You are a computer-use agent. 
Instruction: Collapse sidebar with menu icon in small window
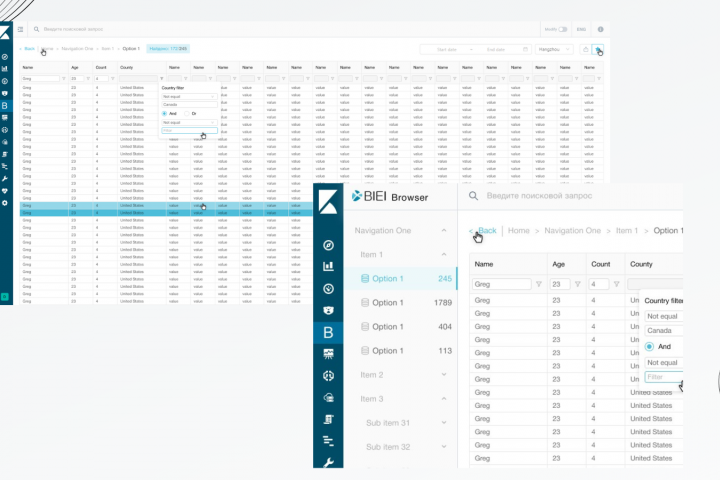pos(20,29)
